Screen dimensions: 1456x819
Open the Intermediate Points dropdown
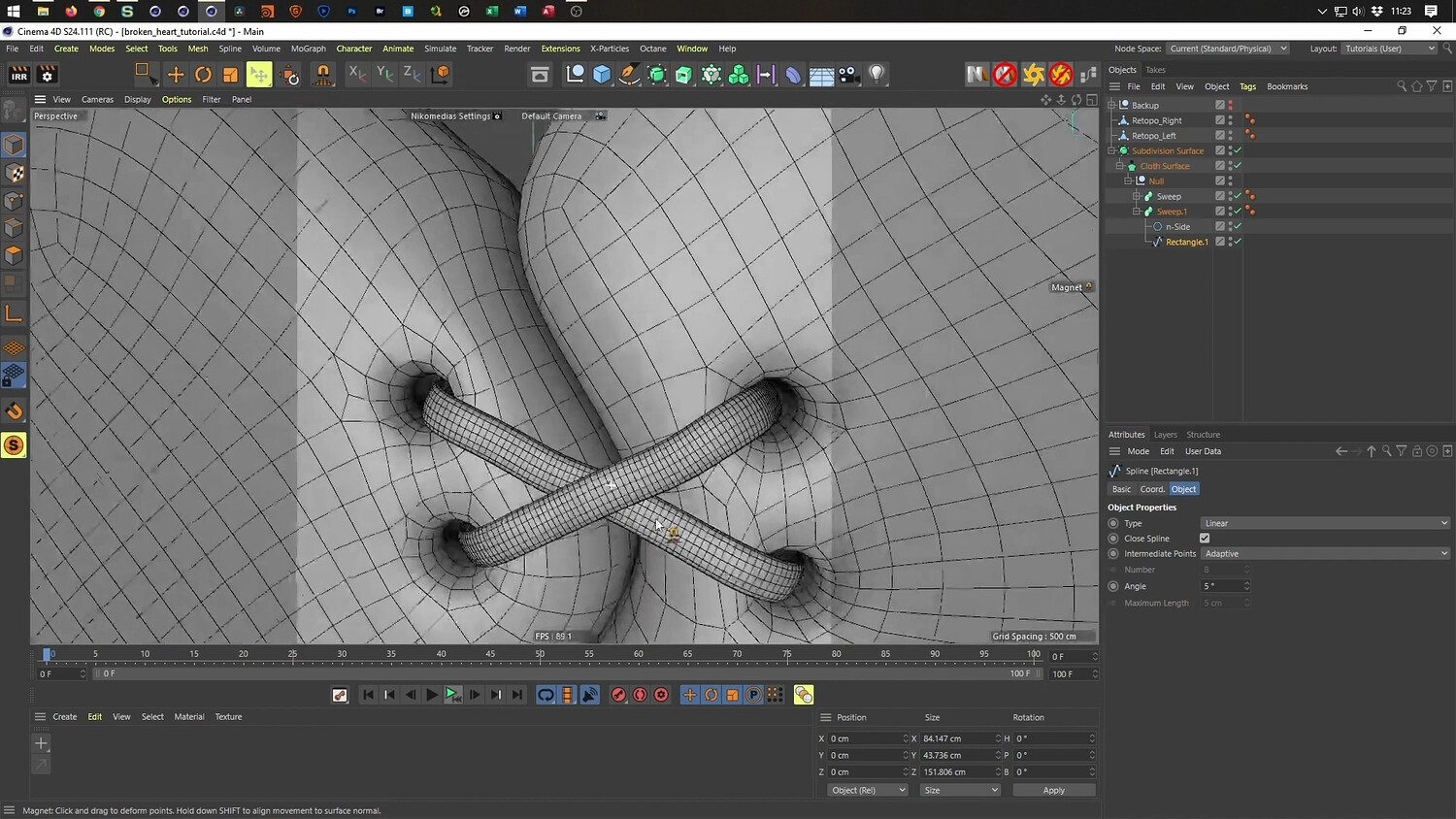pyautogui.click(x=1325, y=554)
